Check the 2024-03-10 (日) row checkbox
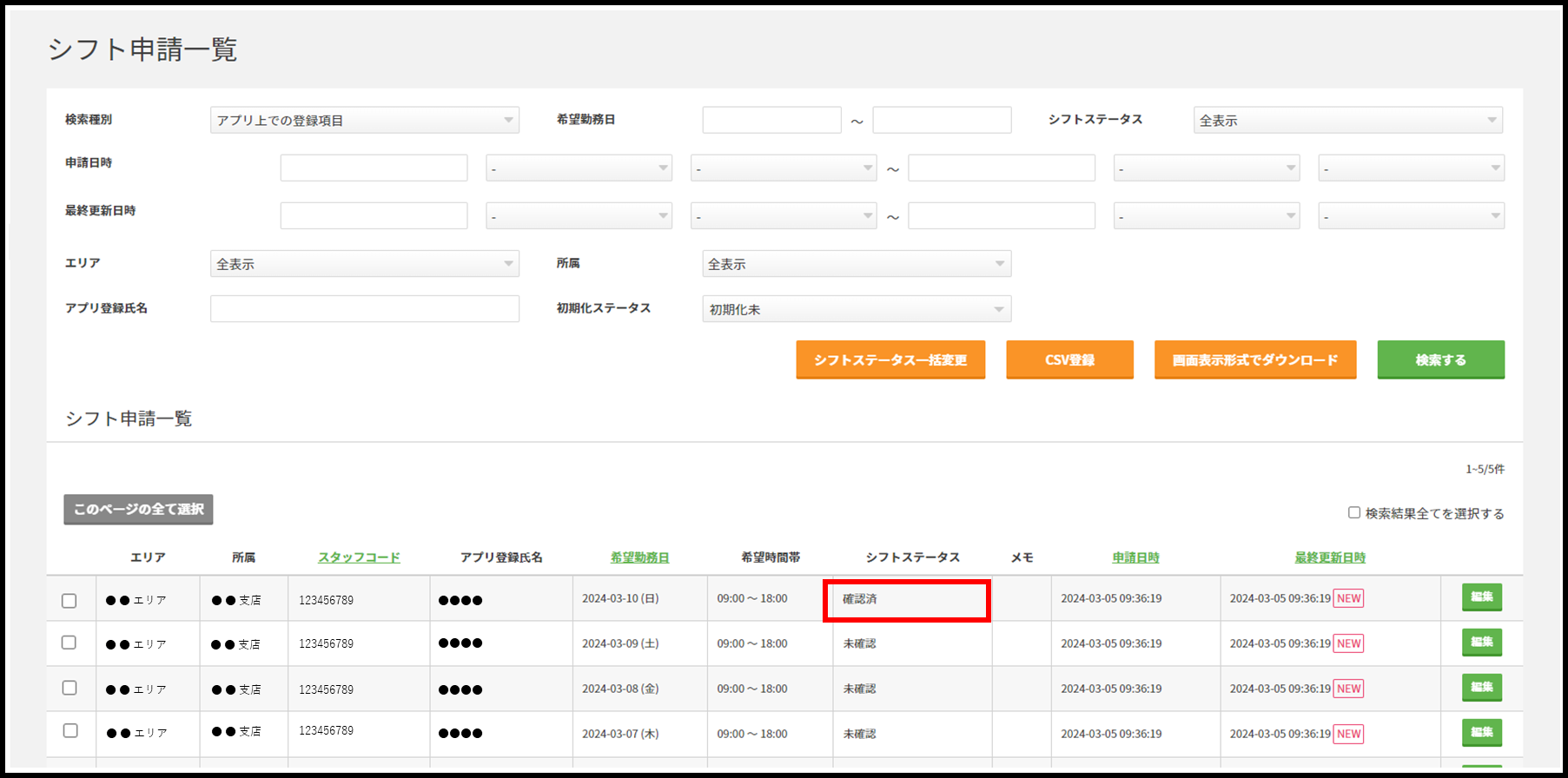 pyautogui.click(x=69, y=601)
